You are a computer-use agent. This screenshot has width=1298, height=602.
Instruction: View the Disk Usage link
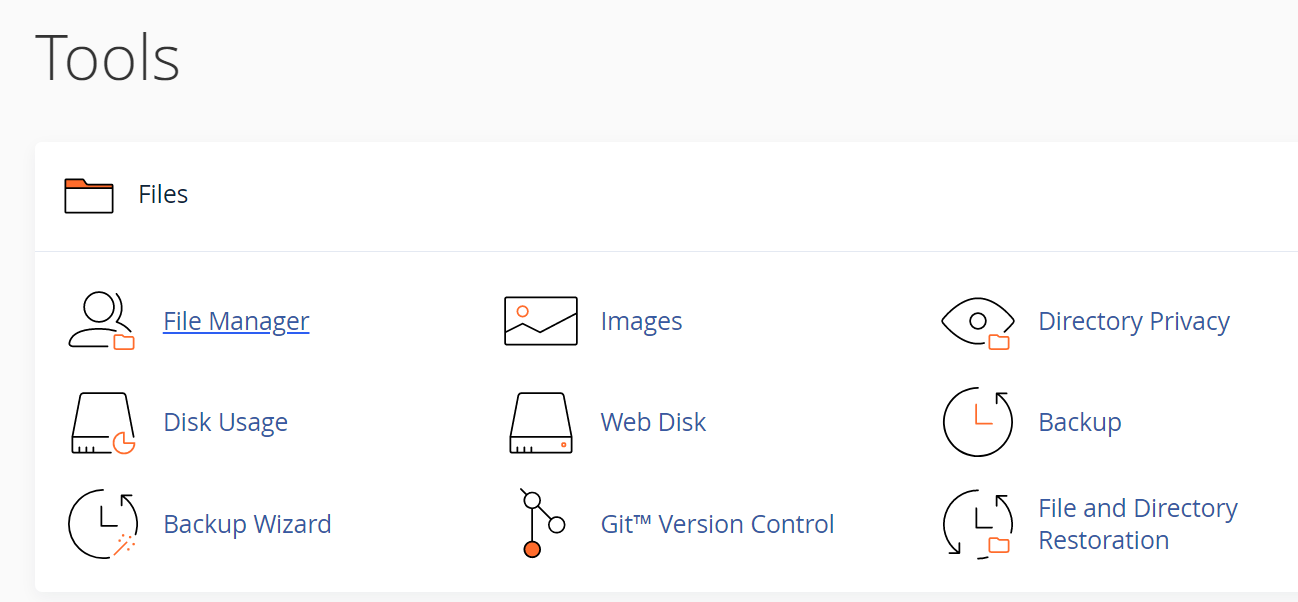point(225,422)
